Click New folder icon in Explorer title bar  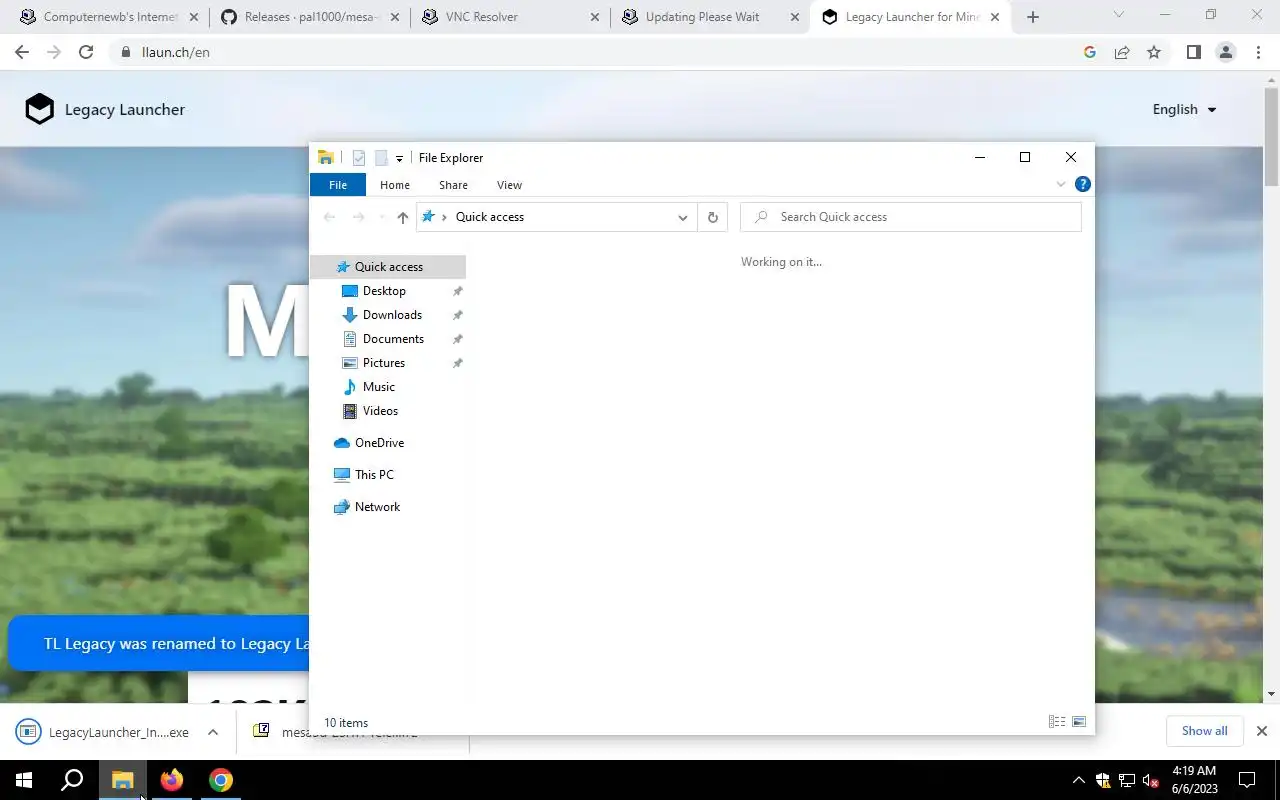[x=381, y=158]
